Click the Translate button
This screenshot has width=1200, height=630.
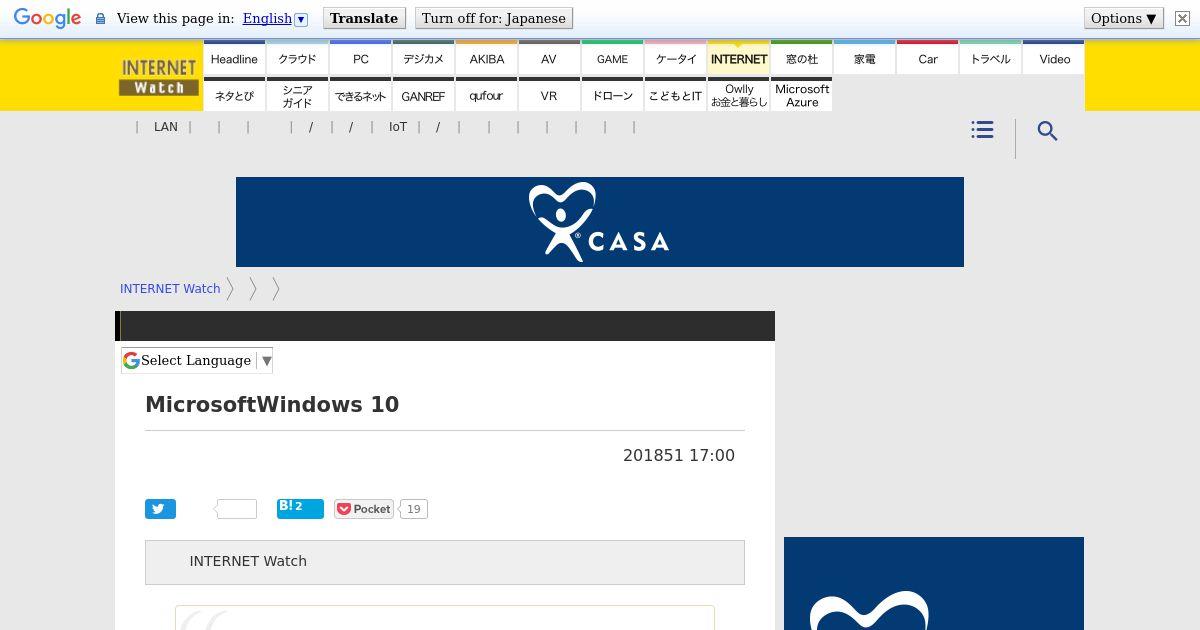tap(364, 18)
